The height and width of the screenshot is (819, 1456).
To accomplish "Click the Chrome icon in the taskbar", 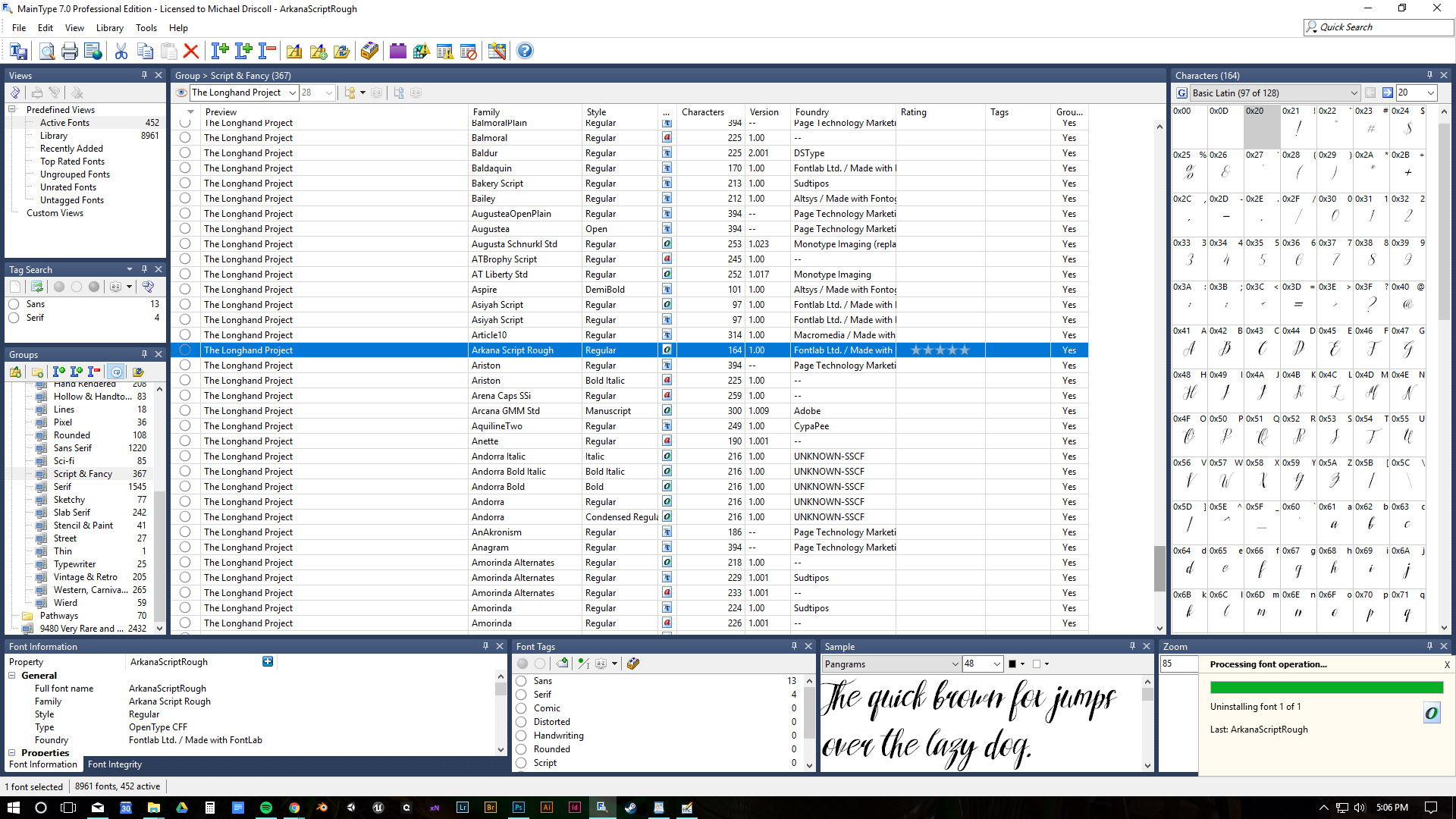I will pyautogui.click(x=294, y=808).
